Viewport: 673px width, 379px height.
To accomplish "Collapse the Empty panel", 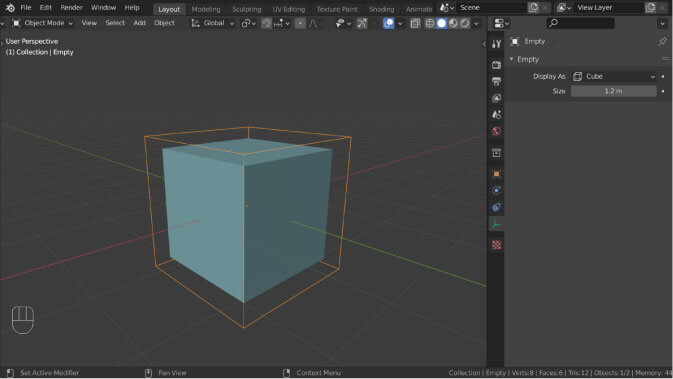I will tap(512, 59).
